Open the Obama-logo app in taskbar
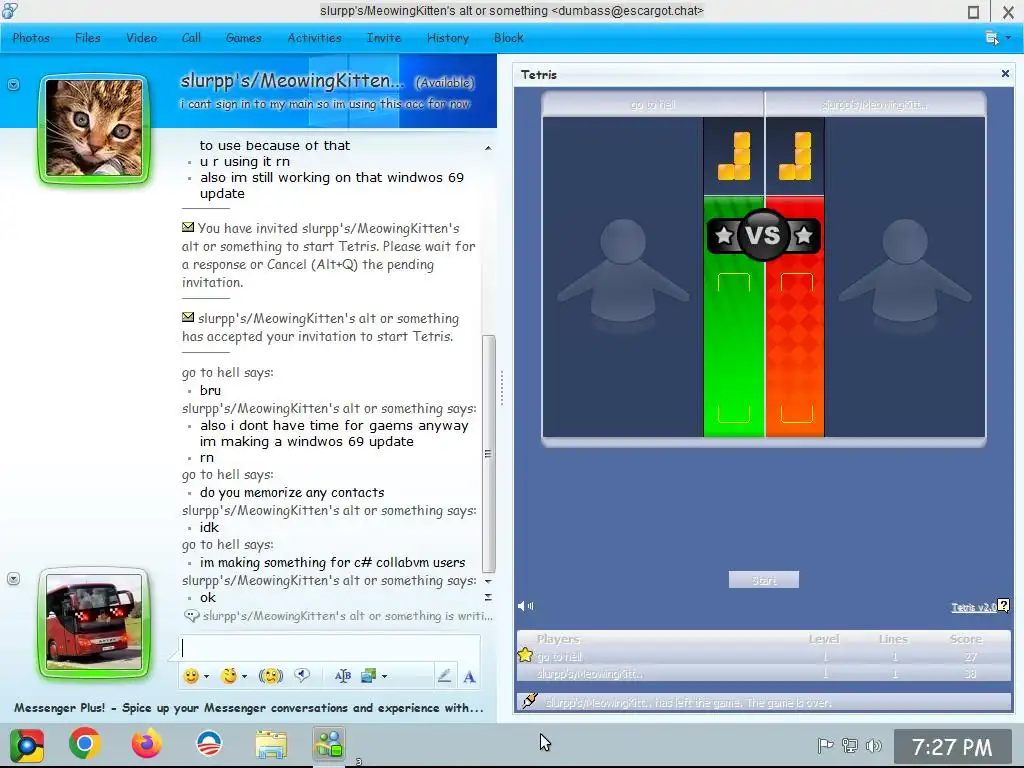 tap(209, 744)
